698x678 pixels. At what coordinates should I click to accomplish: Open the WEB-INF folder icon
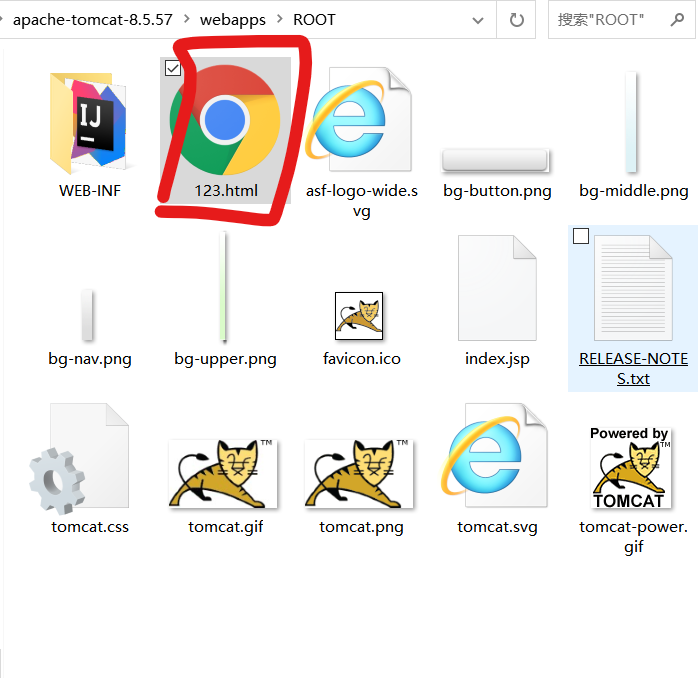tap(89, 122)
